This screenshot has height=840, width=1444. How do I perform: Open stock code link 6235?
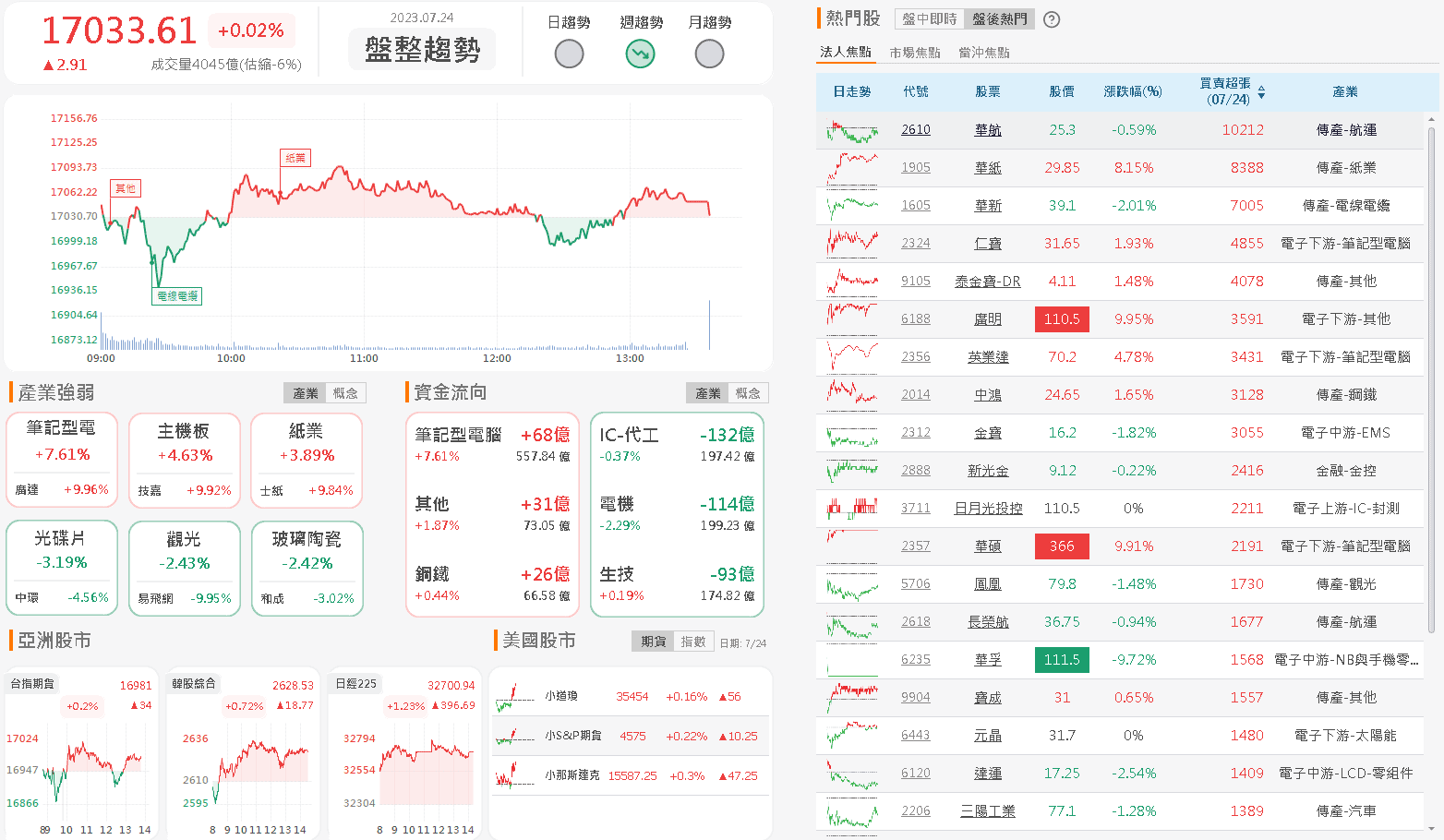tap(916, 660)
